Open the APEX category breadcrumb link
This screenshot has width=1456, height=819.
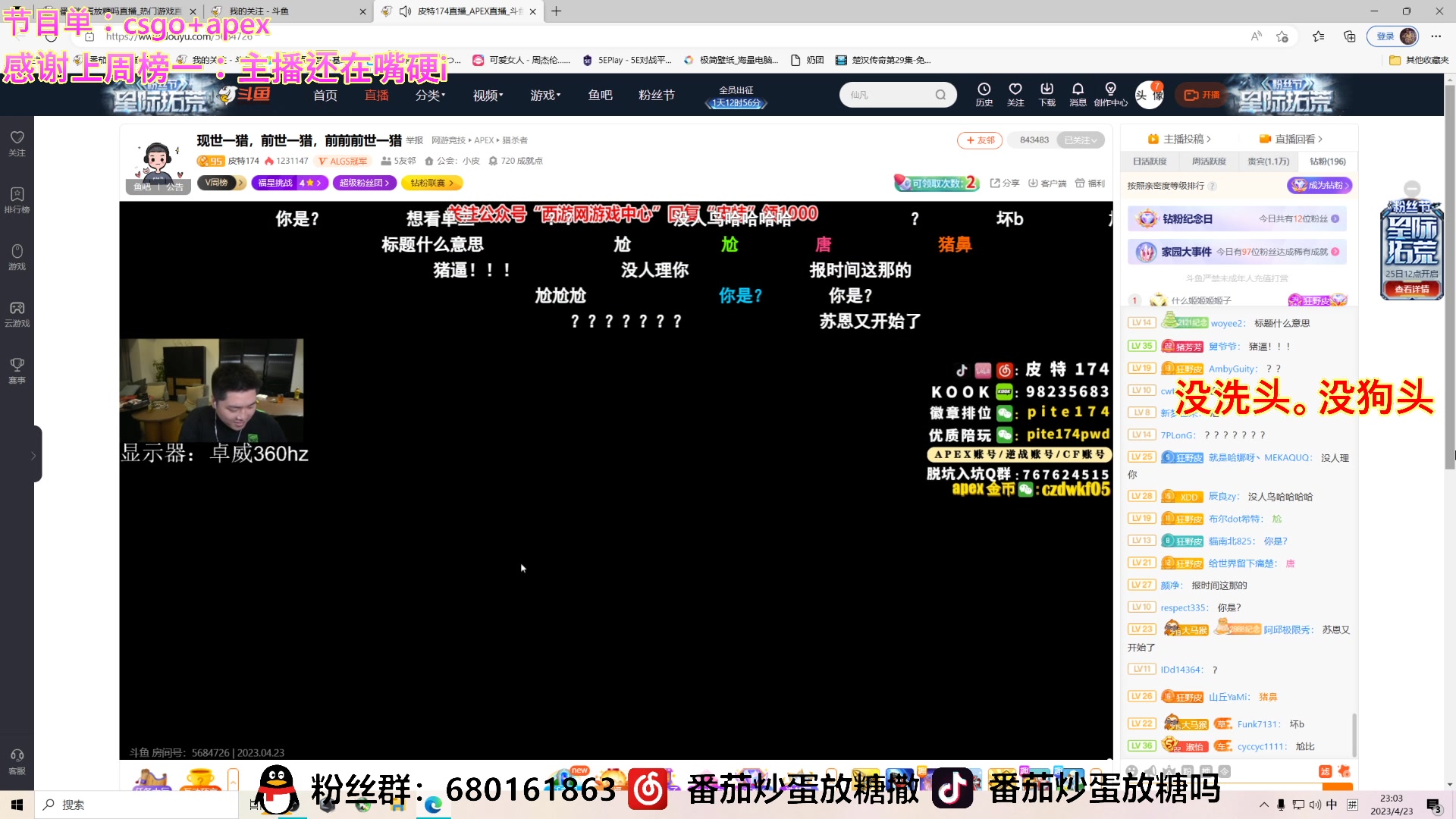(484, 140)
